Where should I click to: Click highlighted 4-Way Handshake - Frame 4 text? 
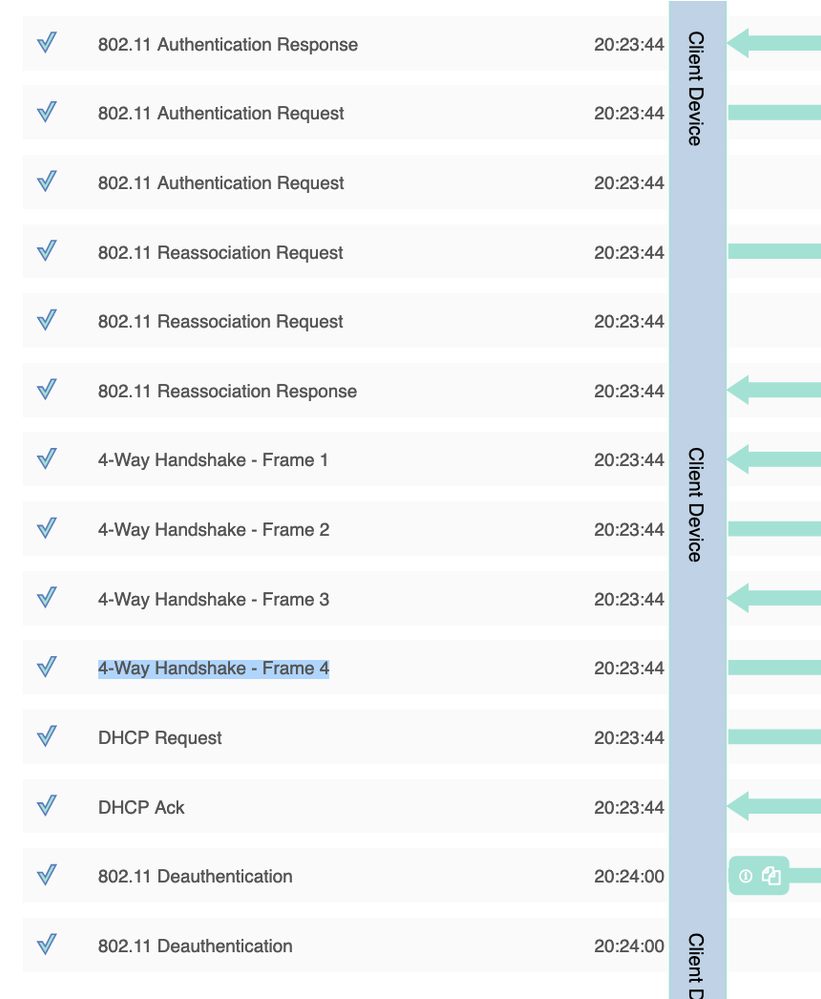click(x=213, y=669)
